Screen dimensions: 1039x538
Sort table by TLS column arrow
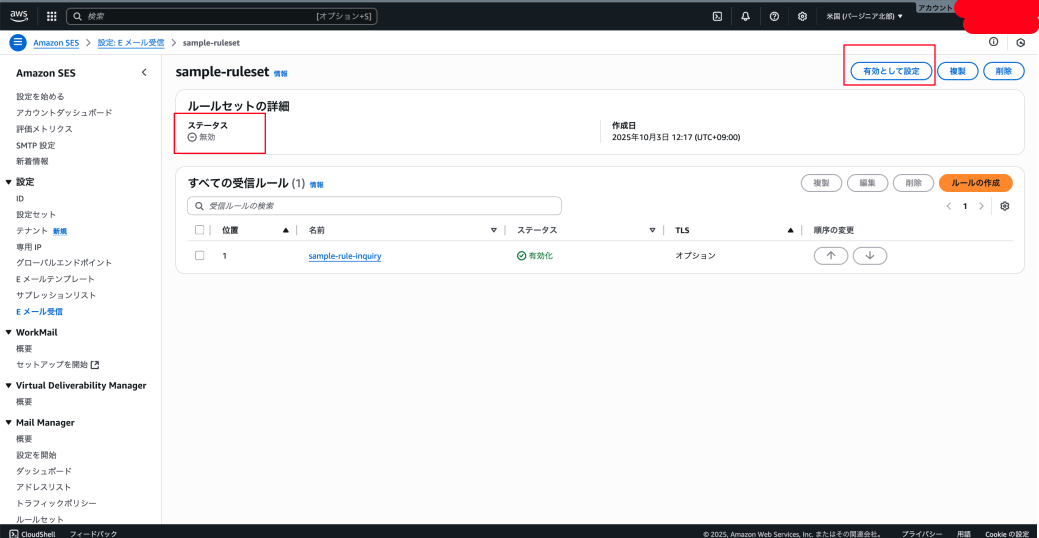point(791,231)
